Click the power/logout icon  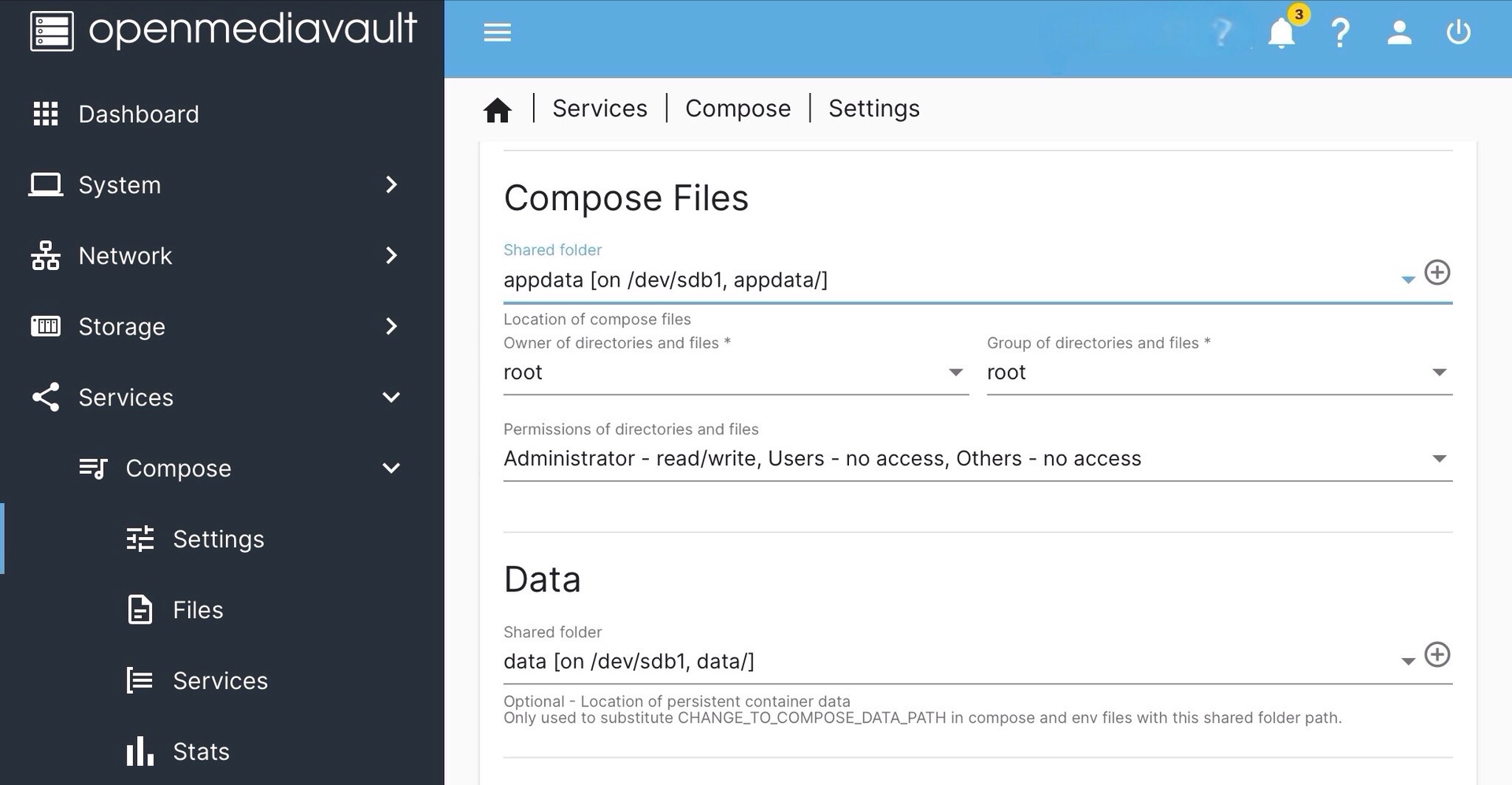point(1458,32)
